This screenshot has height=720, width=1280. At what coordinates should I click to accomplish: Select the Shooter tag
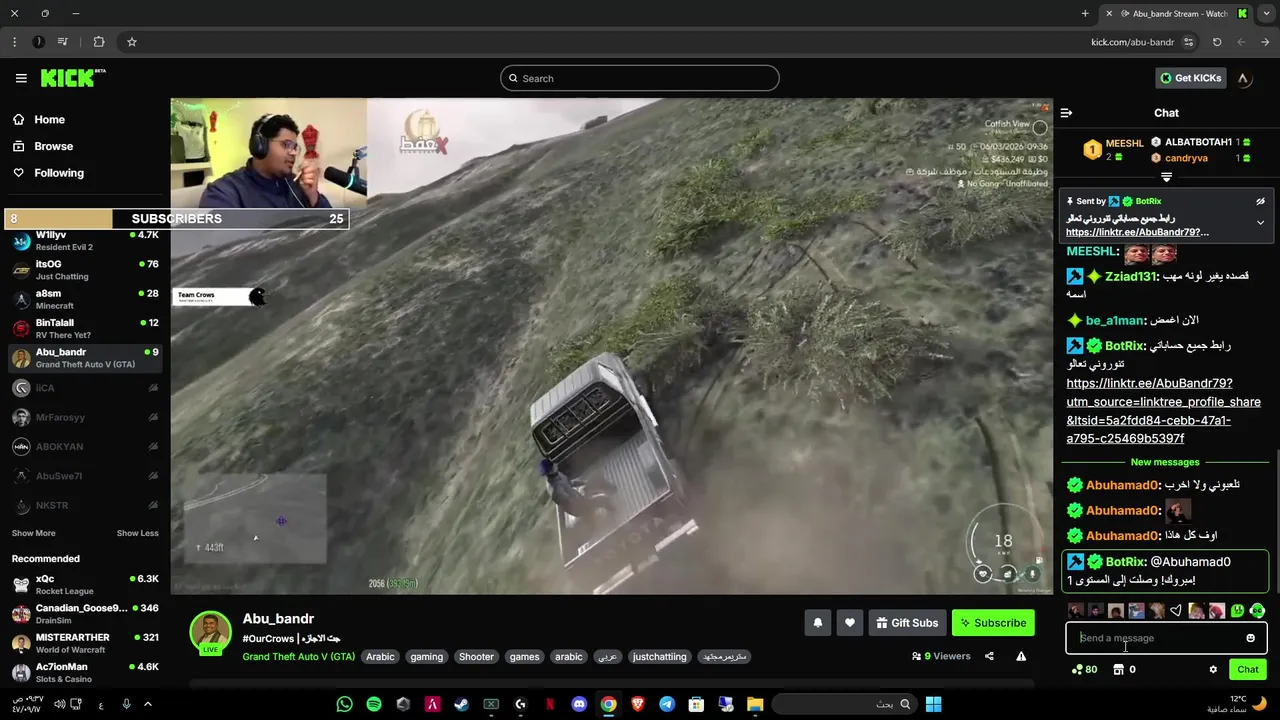point(476,657)
